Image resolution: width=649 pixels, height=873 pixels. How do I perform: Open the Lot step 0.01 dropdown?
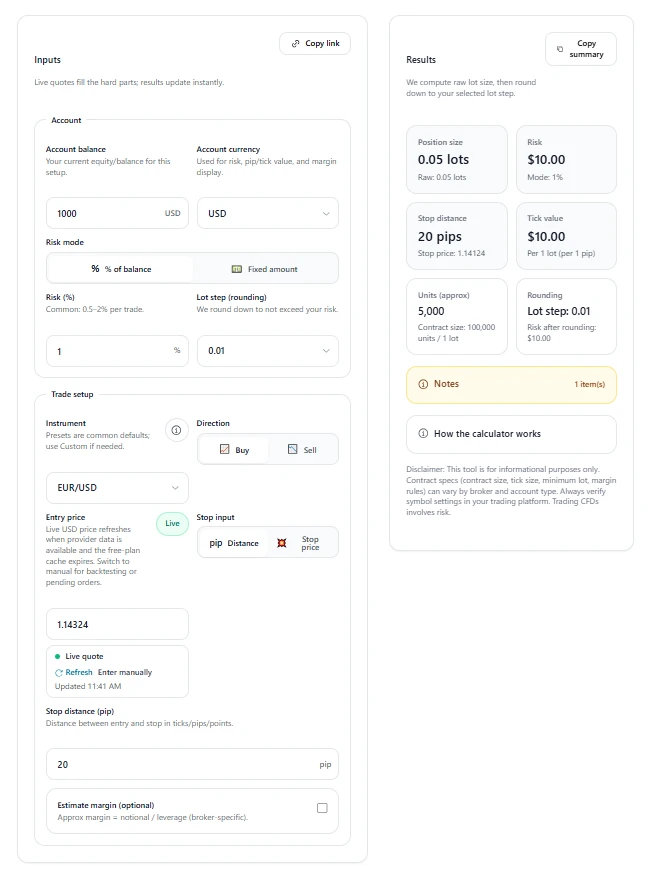tap(268, 351)
